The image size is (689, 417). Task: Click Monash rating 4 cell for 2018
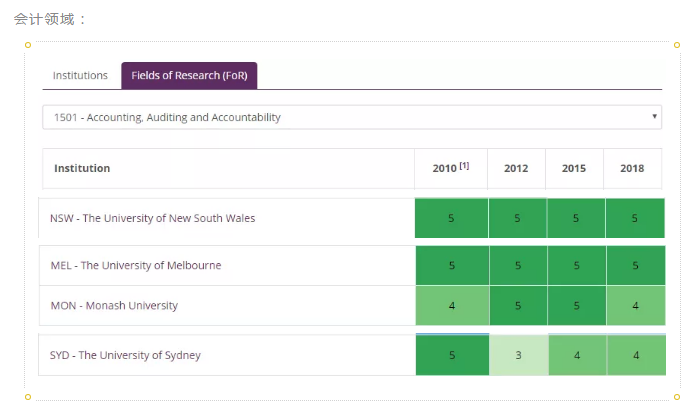click(x=636, y=305)
